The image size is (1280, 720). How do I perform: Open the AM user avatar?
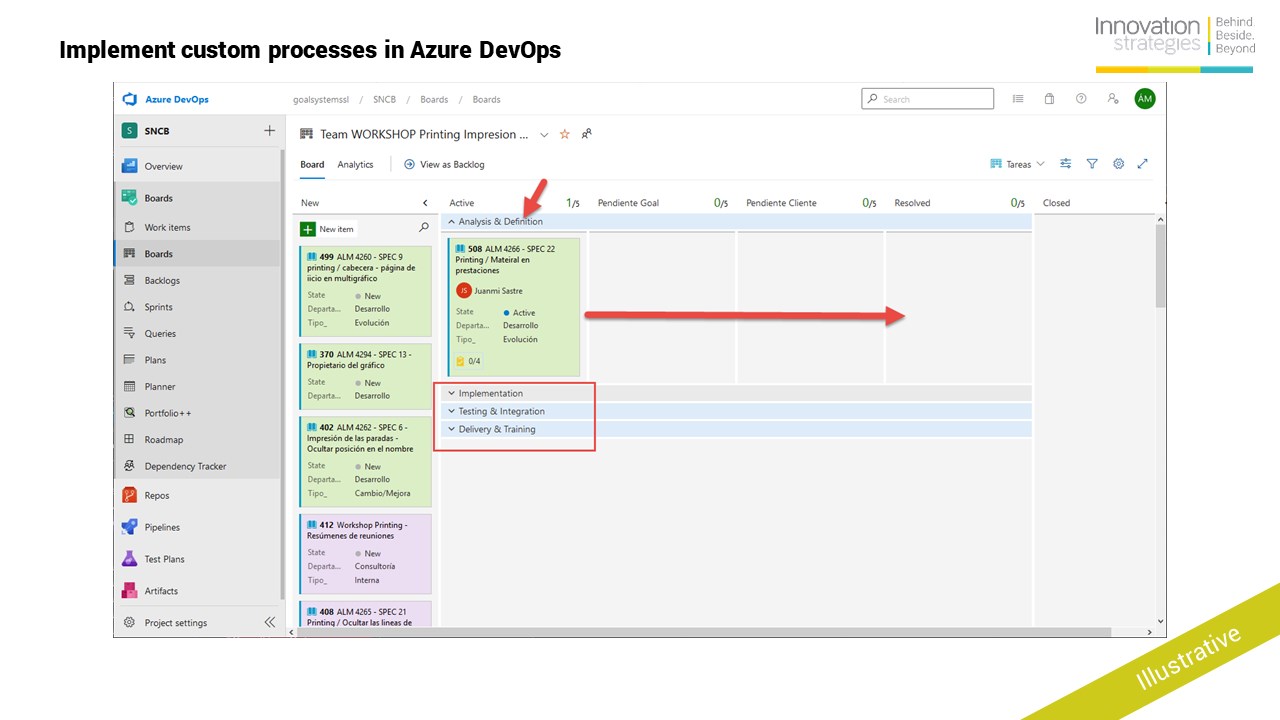tap(1145, 98)
